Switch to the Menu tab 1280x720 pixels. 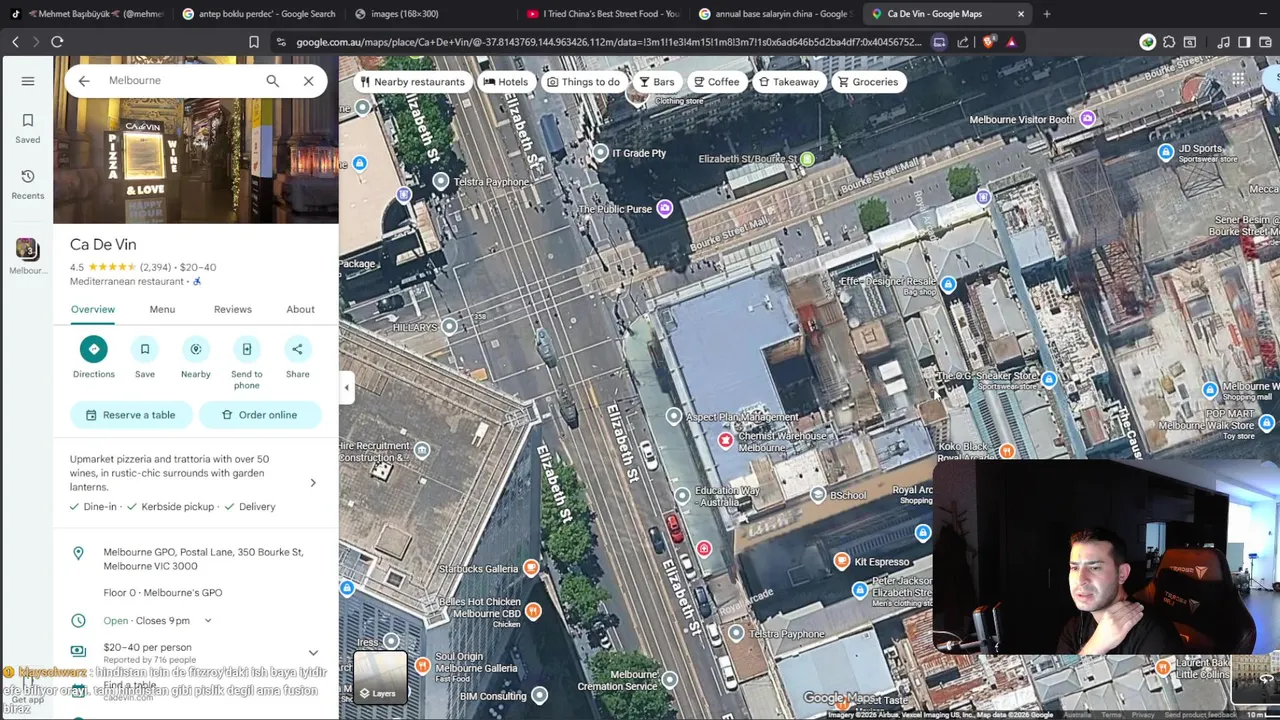tap(162, 309)
